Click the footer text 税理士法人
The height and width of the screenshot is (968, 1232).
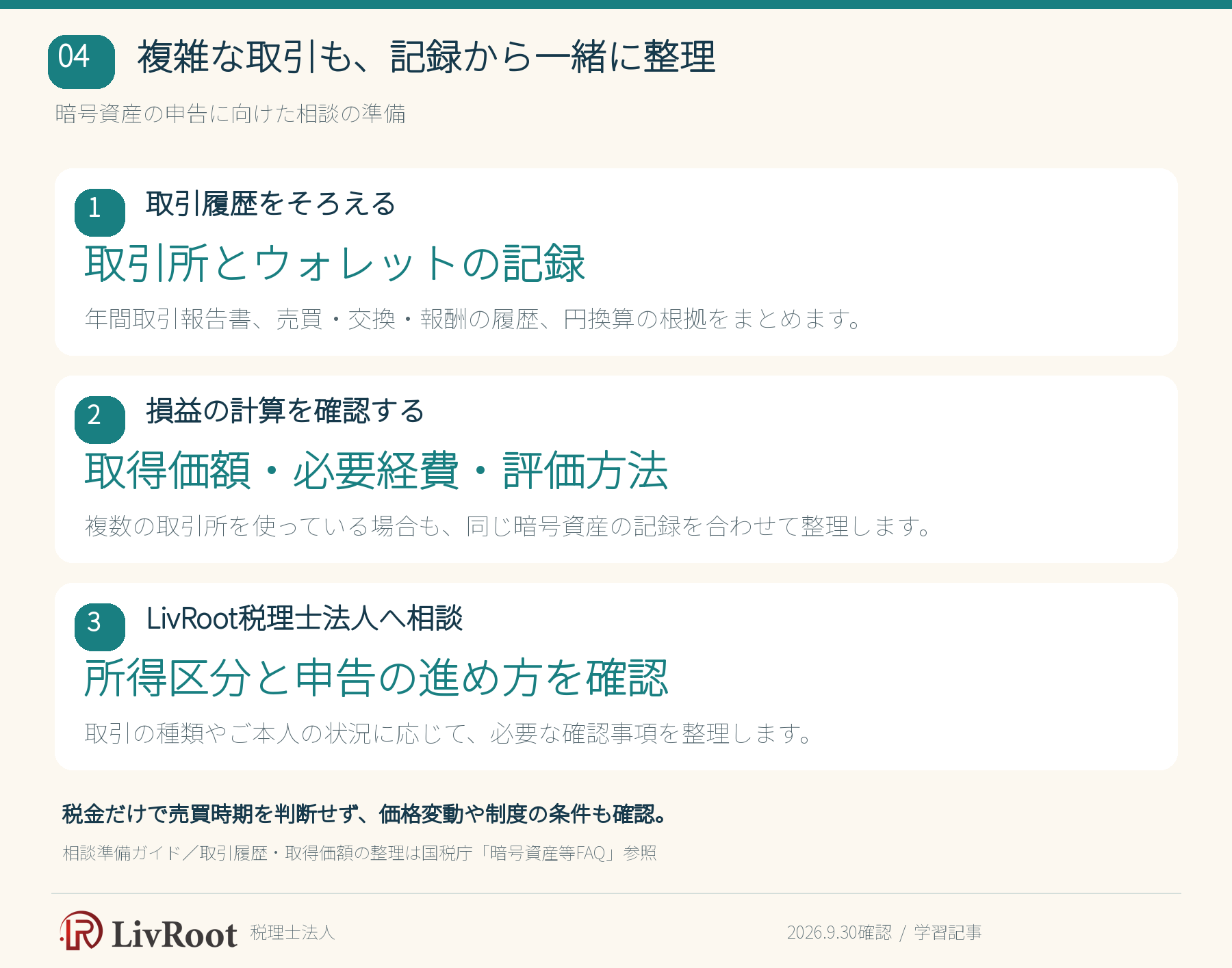[292, 932]
